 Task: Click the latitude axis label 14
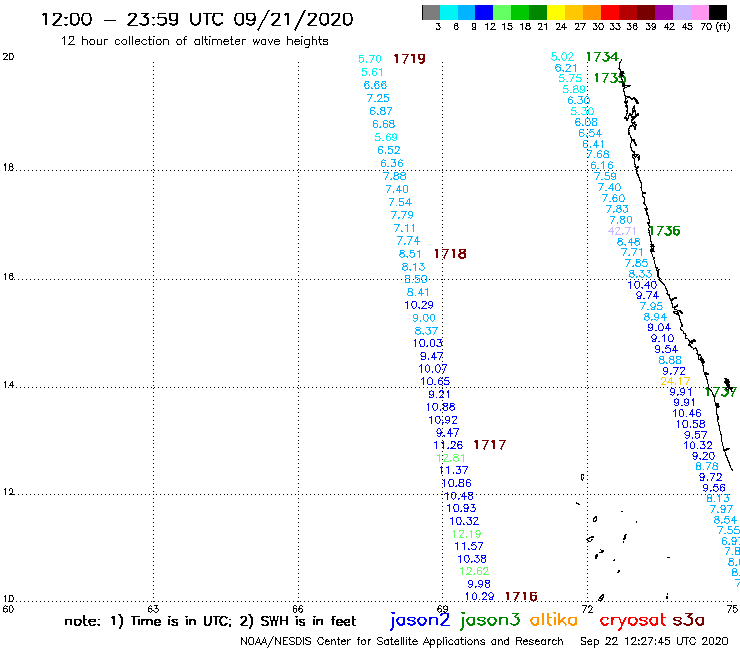8,385
